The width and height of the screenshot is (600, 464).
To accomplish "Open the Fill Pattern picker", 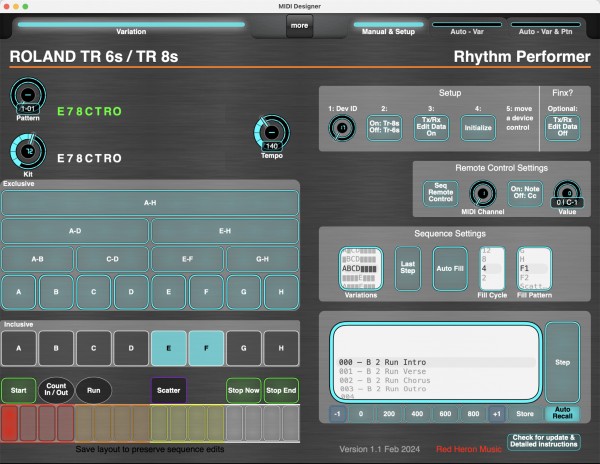I will click(534, 269).
